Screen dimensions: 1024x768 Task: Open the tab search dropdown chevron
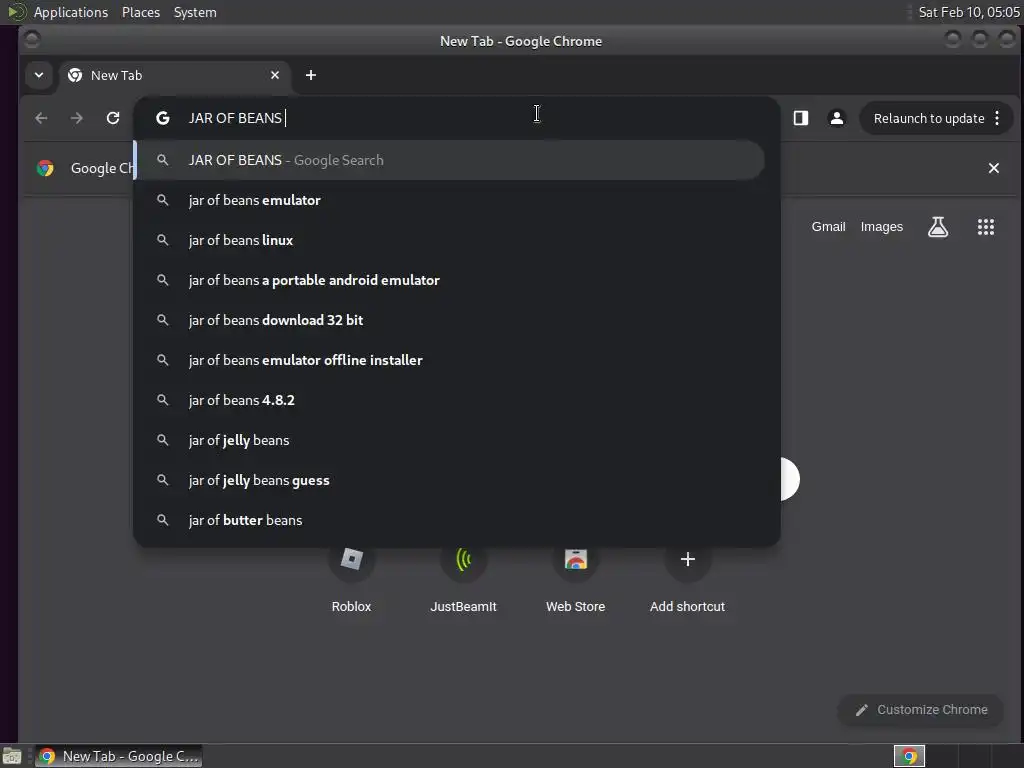point(39,75)
